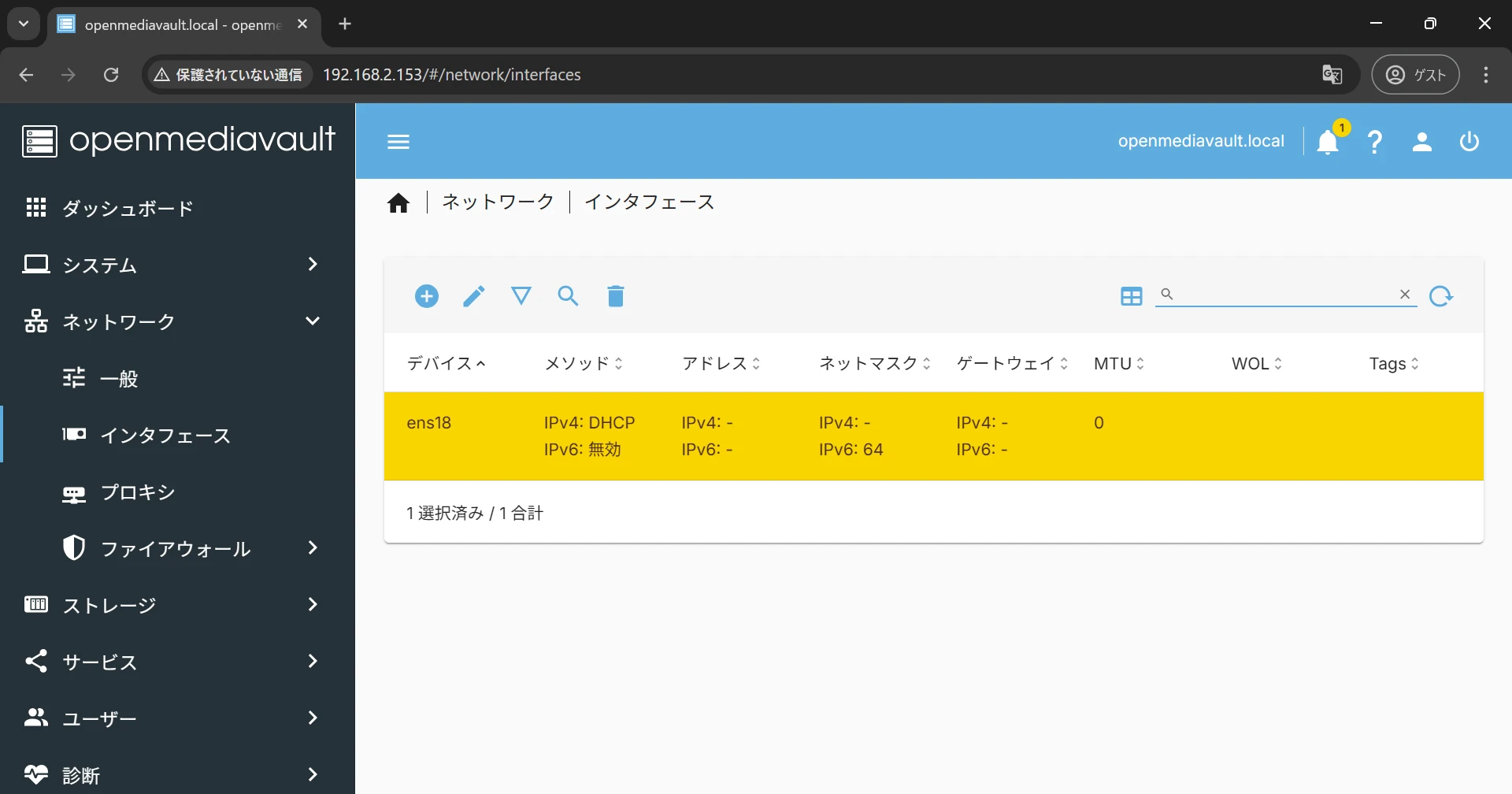The width and height of the screenshot is (1512, 794).
Task: Toggle the hamburger navigation menu
Action: pos(398,142)
